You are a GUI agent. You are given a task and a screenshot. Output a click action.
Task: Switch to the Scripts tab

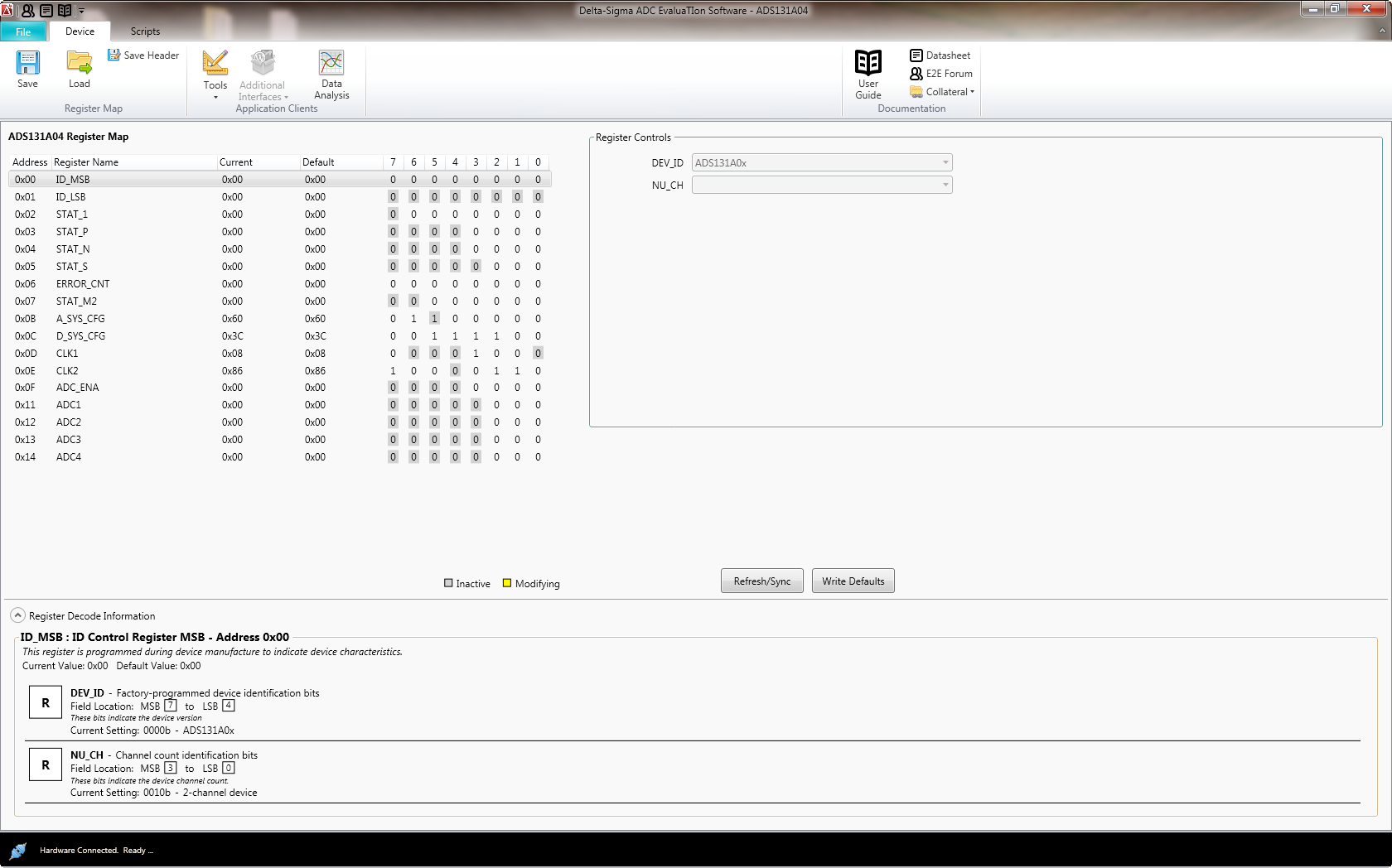point(145,31)
